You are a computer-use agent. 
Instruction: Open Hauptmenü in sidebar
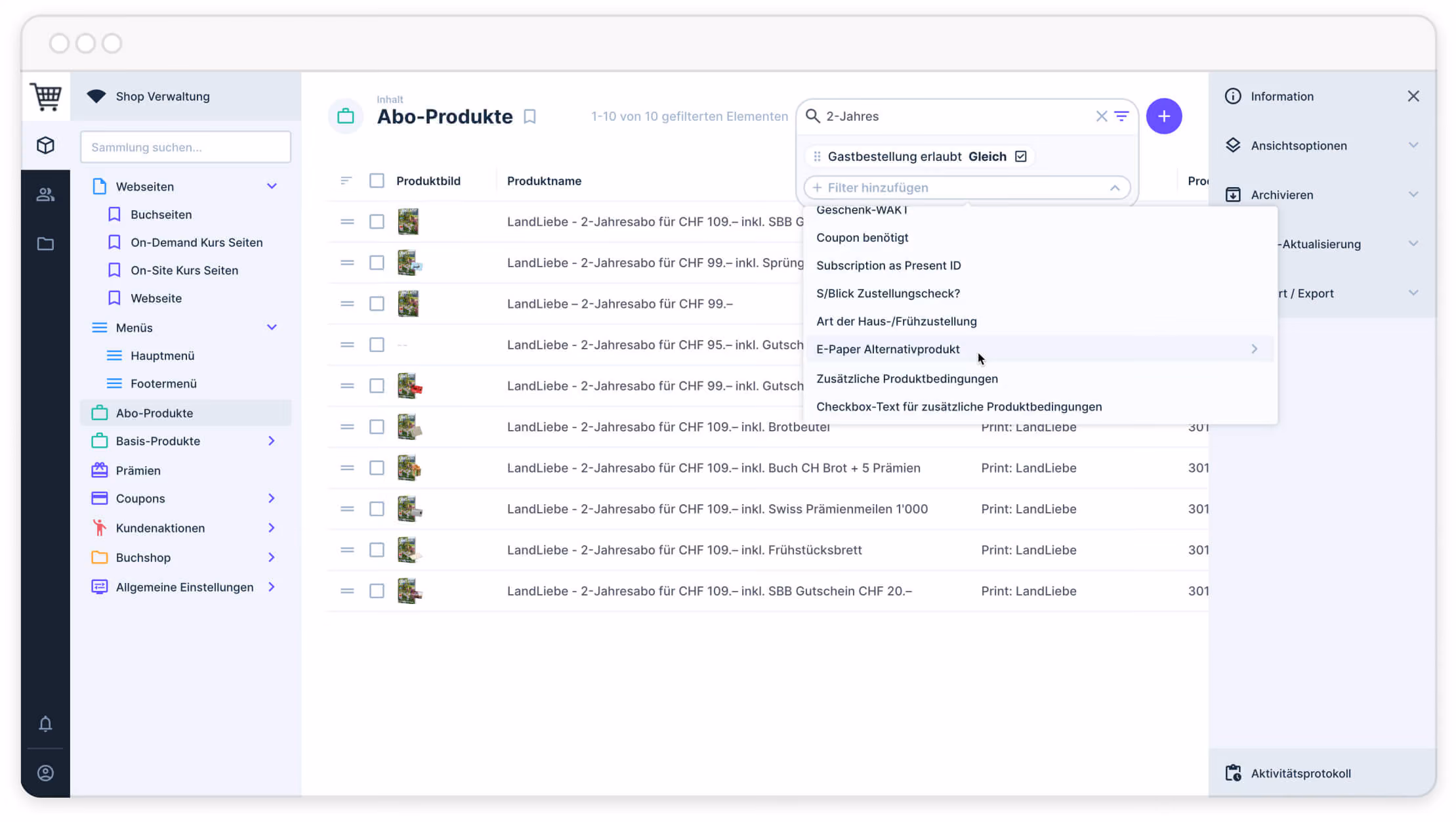(162, 356)
